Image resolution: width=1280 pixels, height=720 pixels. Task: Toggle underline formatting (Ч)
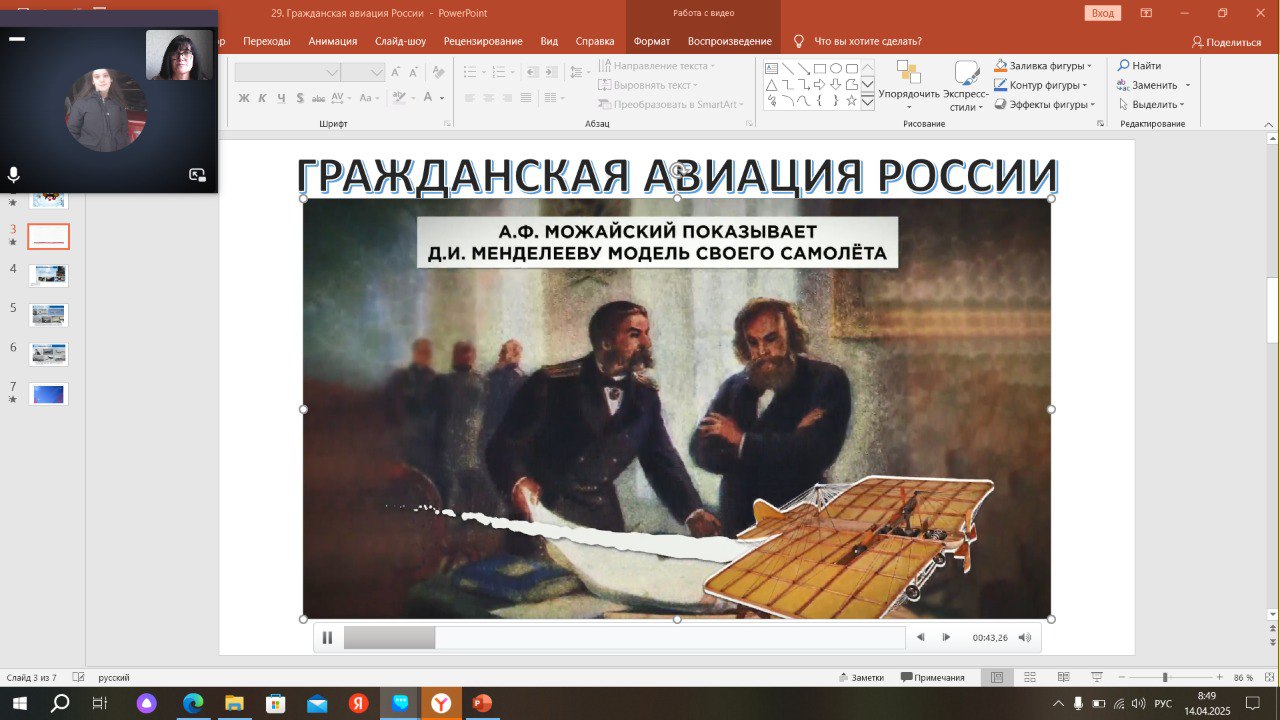point(281,98)
